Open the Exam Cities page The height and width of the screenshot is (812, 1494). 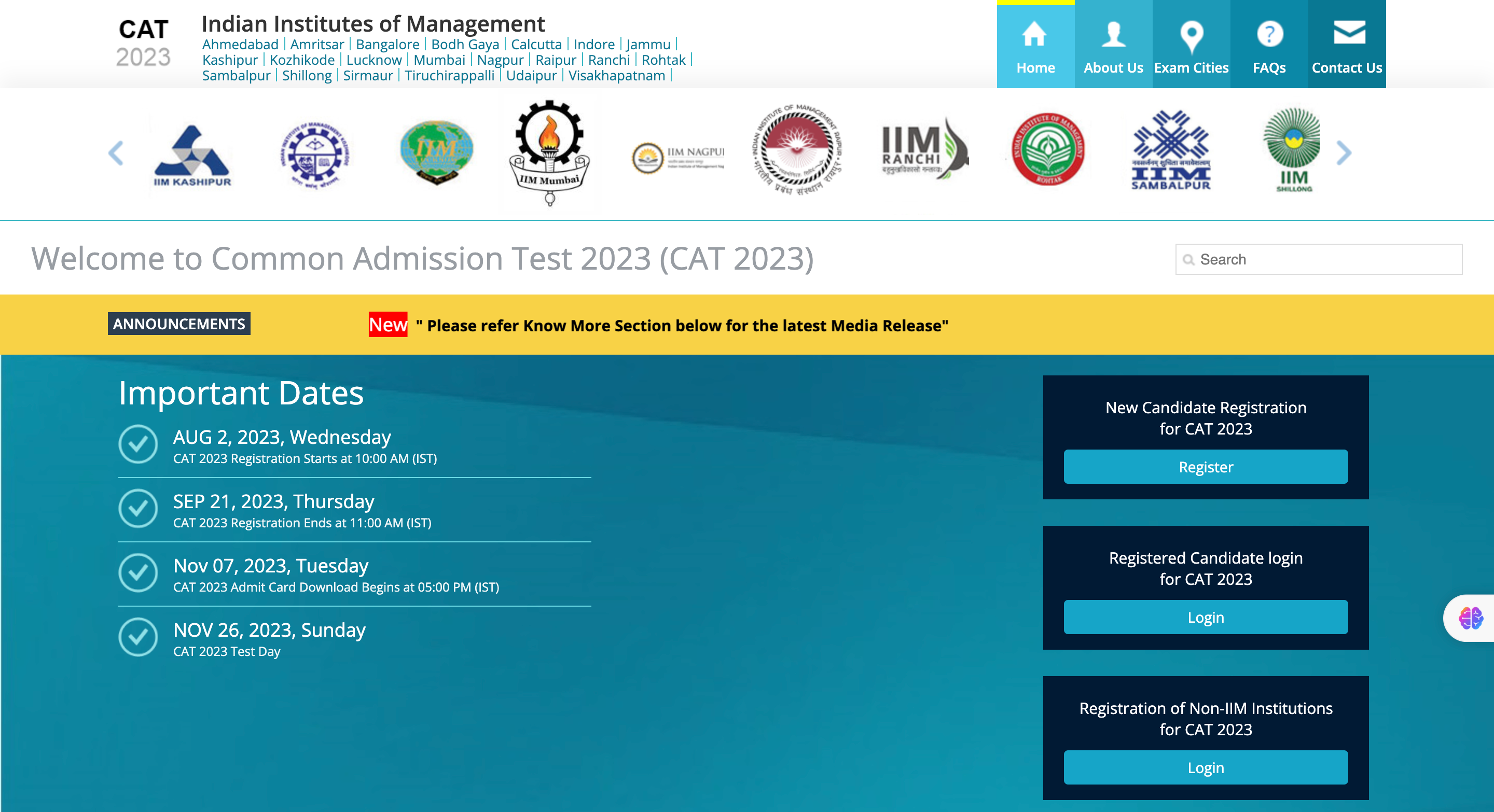pyautogui.click(x=1191, y=45)
